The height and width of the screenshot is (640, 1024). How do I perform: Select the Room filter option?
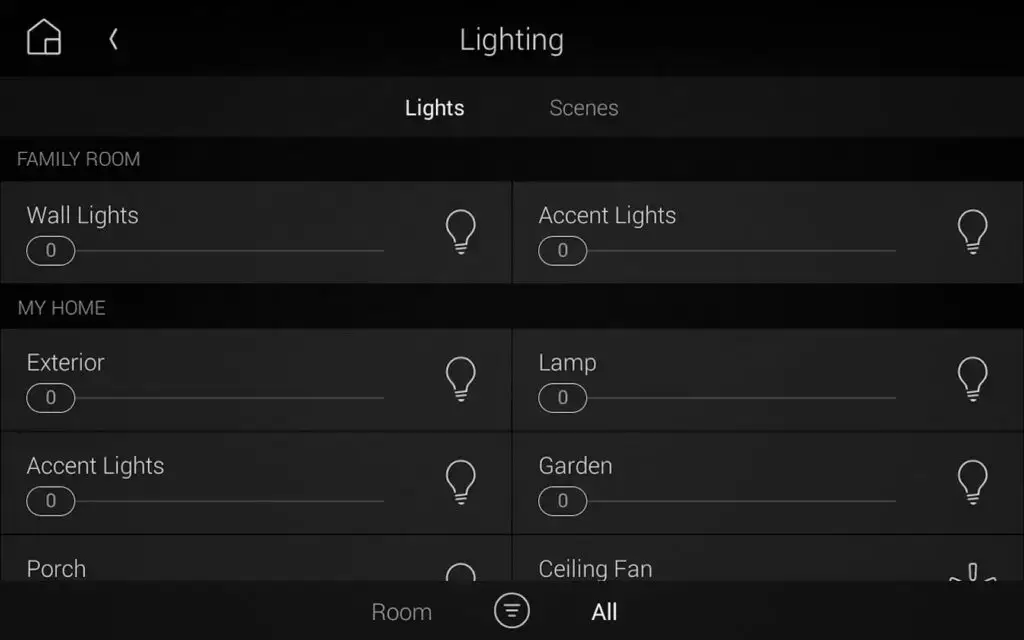[401, 611]
